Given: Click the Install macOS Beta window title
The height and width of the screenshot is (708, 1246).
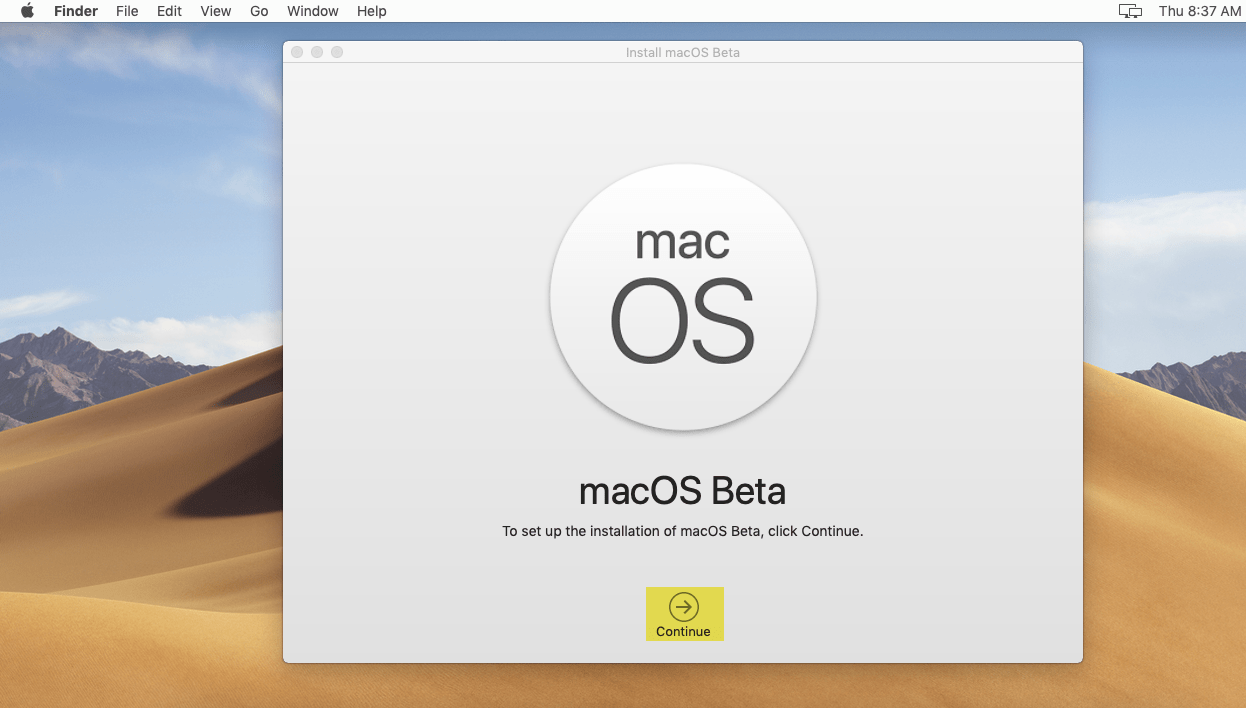Looking at the screenshot, I should [x=683, y=52].
